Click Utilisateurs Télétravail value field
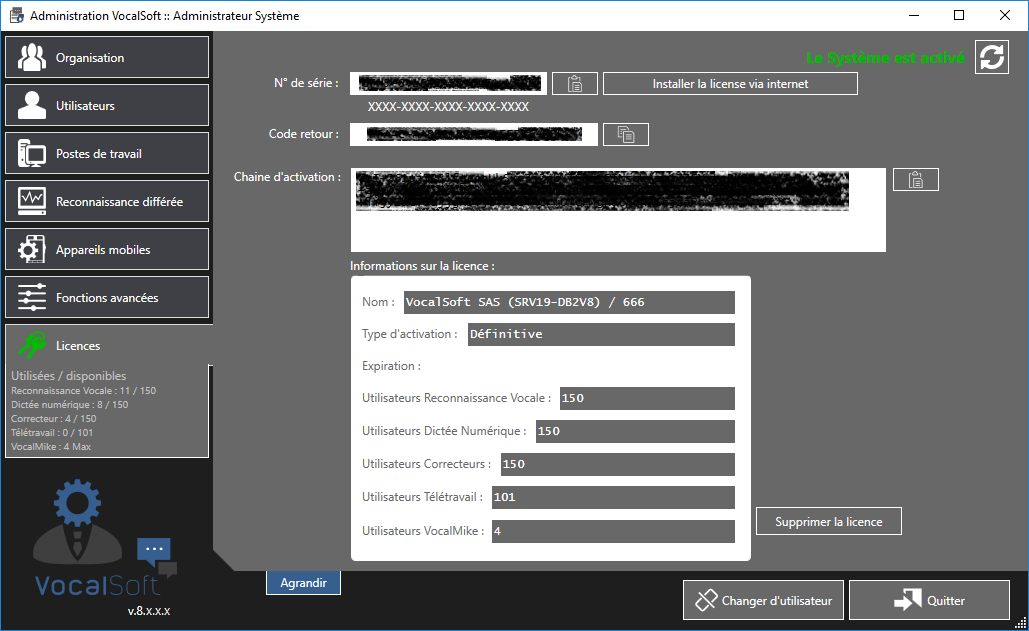Viewport: 1029px width, 631px height. tap(614, 497)
